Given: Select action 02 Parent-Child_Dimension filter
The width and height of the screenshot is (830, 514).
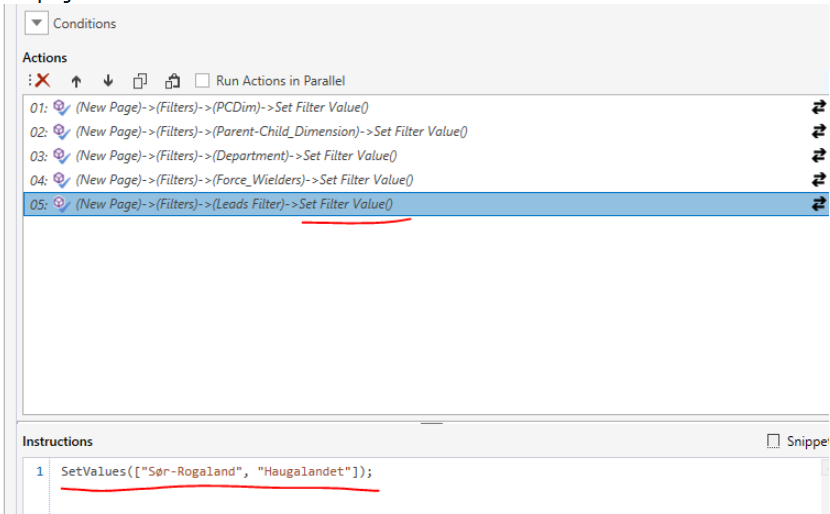Looking at the screenshot, I should click(272, 131).
